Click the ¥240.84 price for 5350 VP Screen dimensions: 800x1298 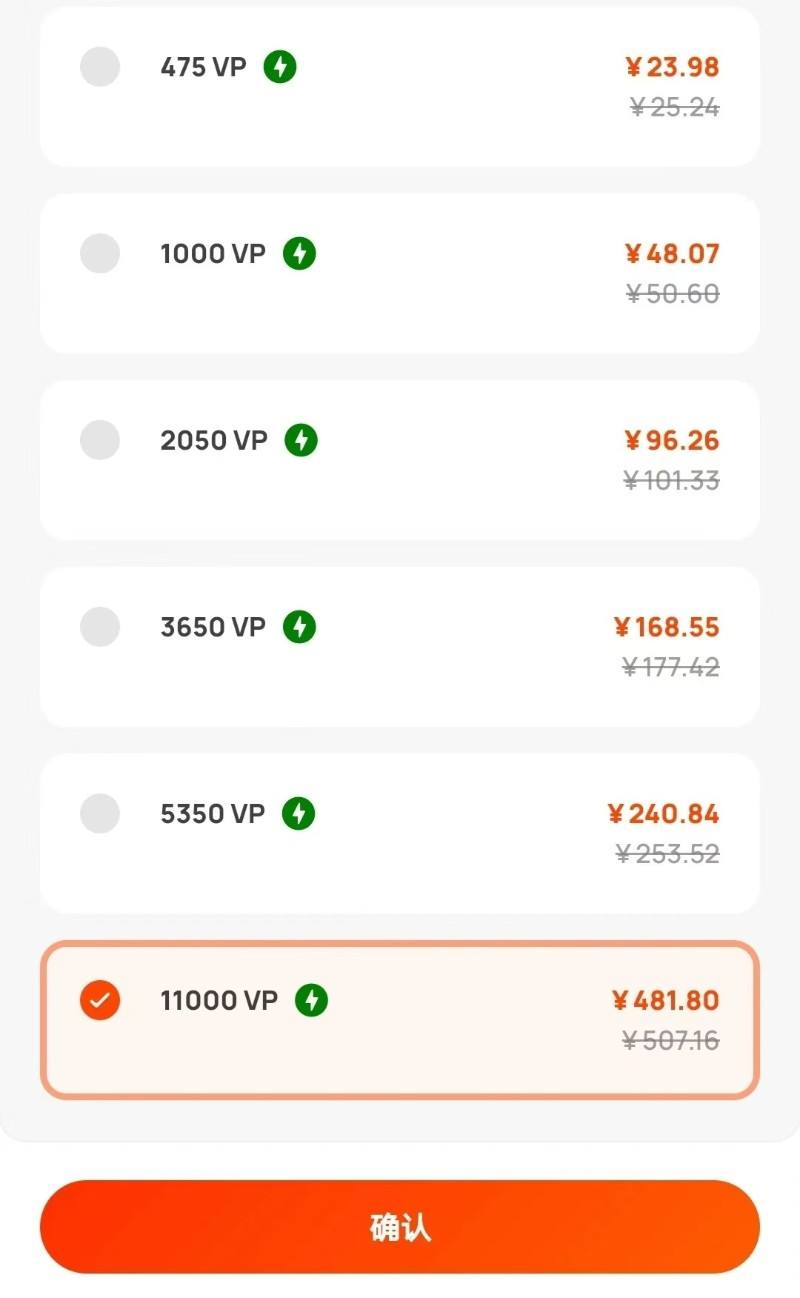(x=664, y=814)
